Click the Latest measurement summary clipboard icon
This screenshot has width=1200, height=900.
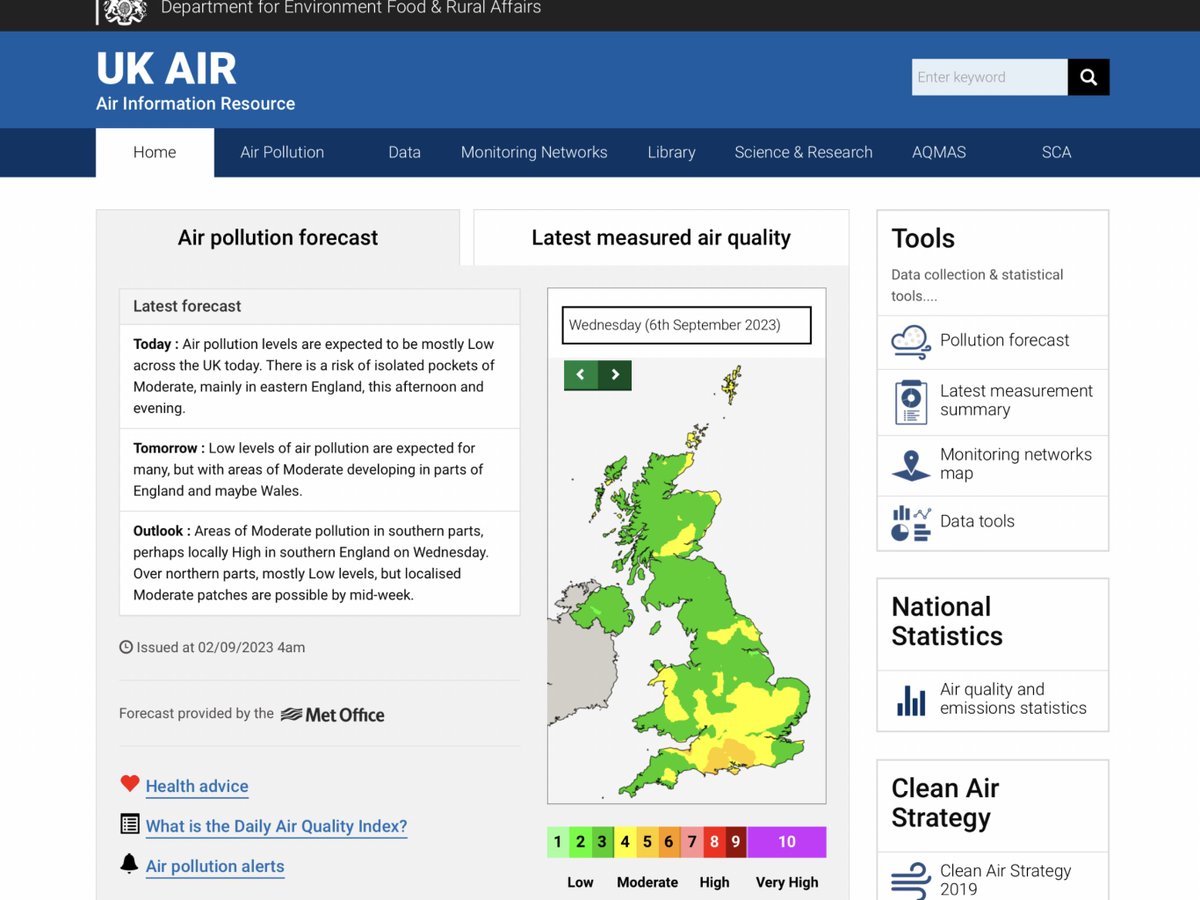(x=910, y=401)
